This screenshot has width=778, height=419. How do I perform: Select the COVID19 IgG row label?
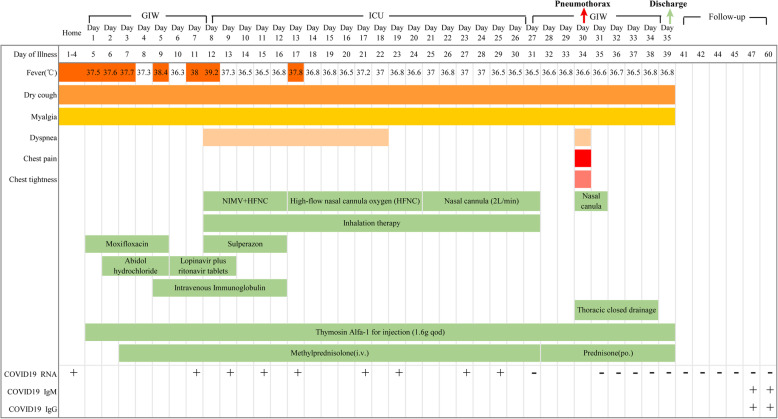[x=33, y=409]
